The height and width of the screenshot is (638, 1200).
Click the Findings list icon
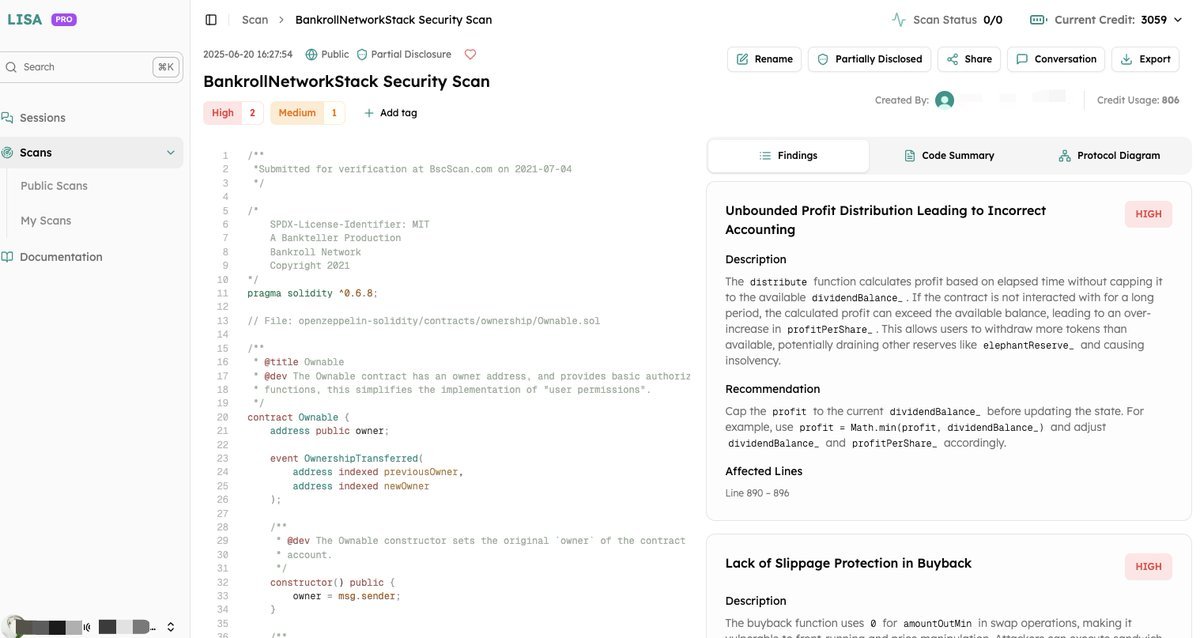pyautogui.click(x=765, y=156)
